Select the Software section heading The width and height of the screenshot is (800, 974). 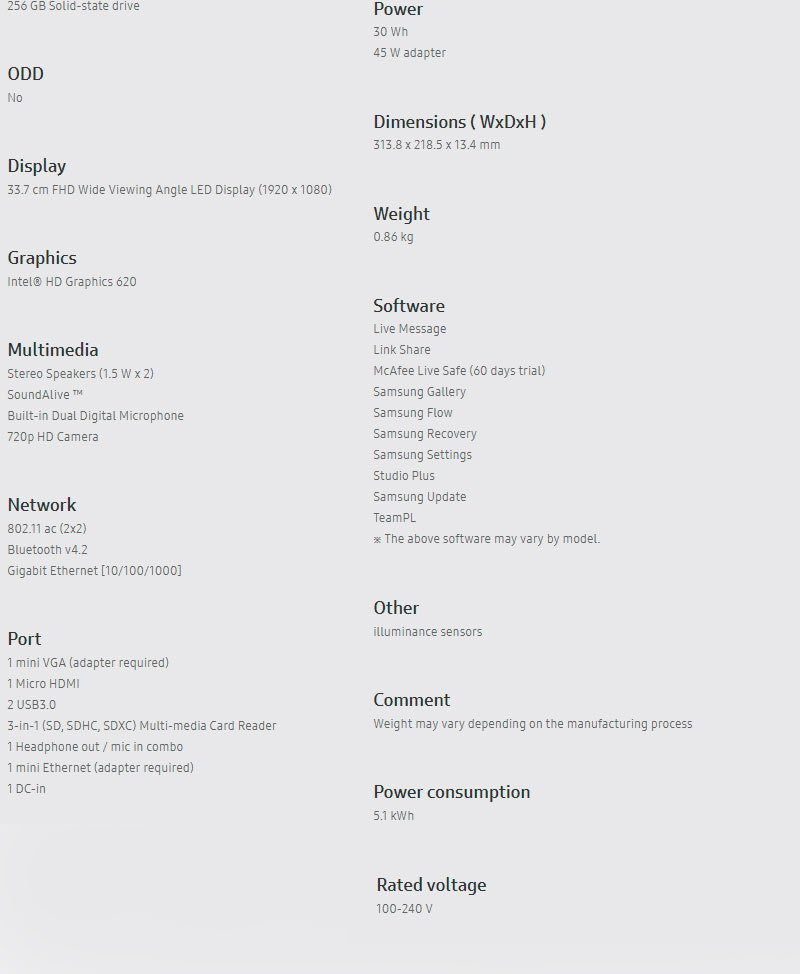pyautogui.click(x=409, y=306)
